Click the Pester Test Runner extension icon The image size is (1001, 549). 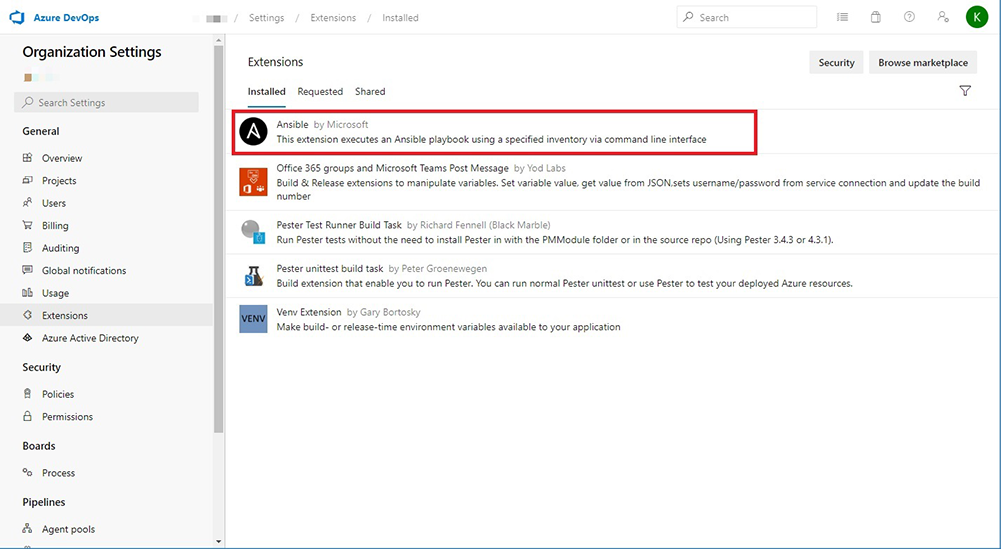coord(253,232)
